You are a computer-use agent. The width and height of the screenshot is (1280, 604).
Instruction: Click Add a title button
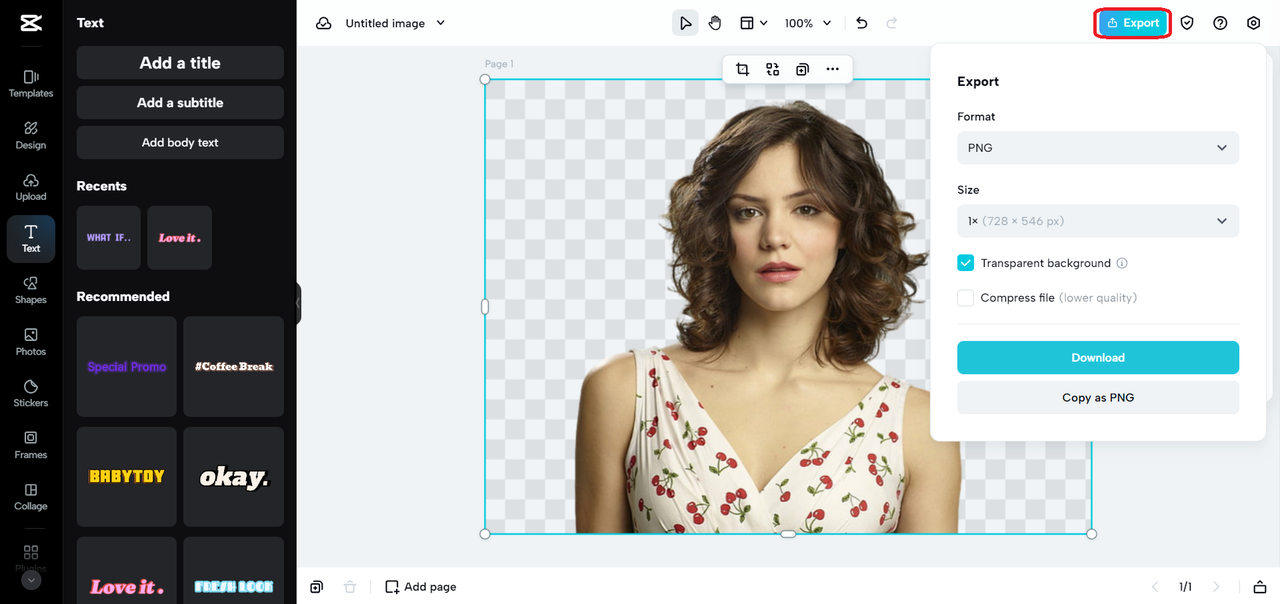point(180,63)
